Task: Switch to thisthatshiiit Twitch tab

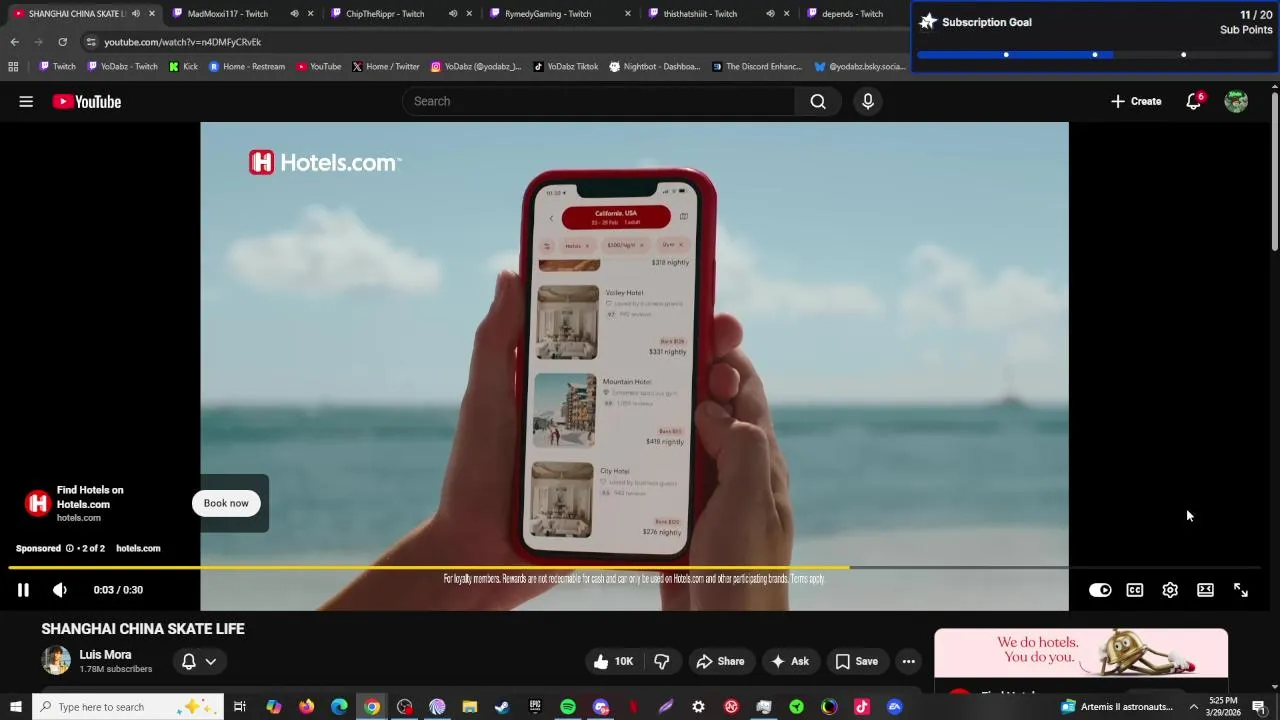Action: click(700, 14)
